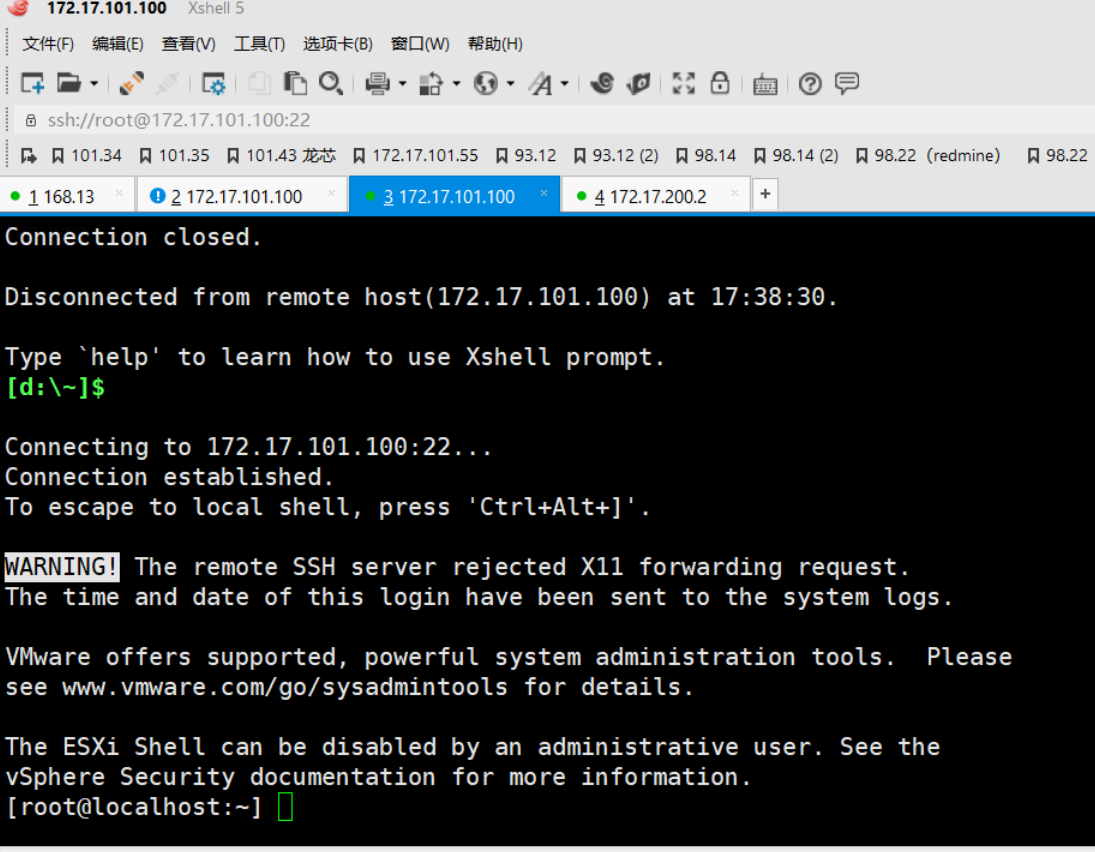Click the Xmanager leaf icon
The image size is (1095, 852).
638,84
